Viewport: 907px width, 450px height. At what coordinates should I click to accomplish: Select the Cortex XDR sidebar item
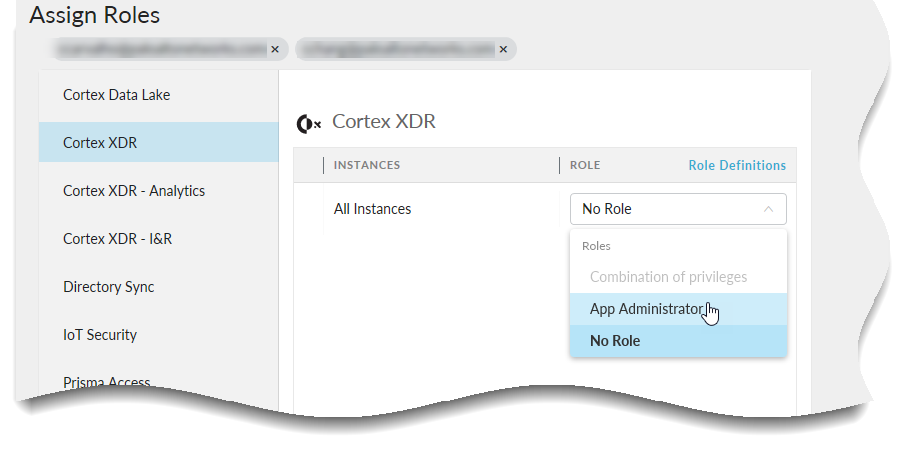(100, 143)
